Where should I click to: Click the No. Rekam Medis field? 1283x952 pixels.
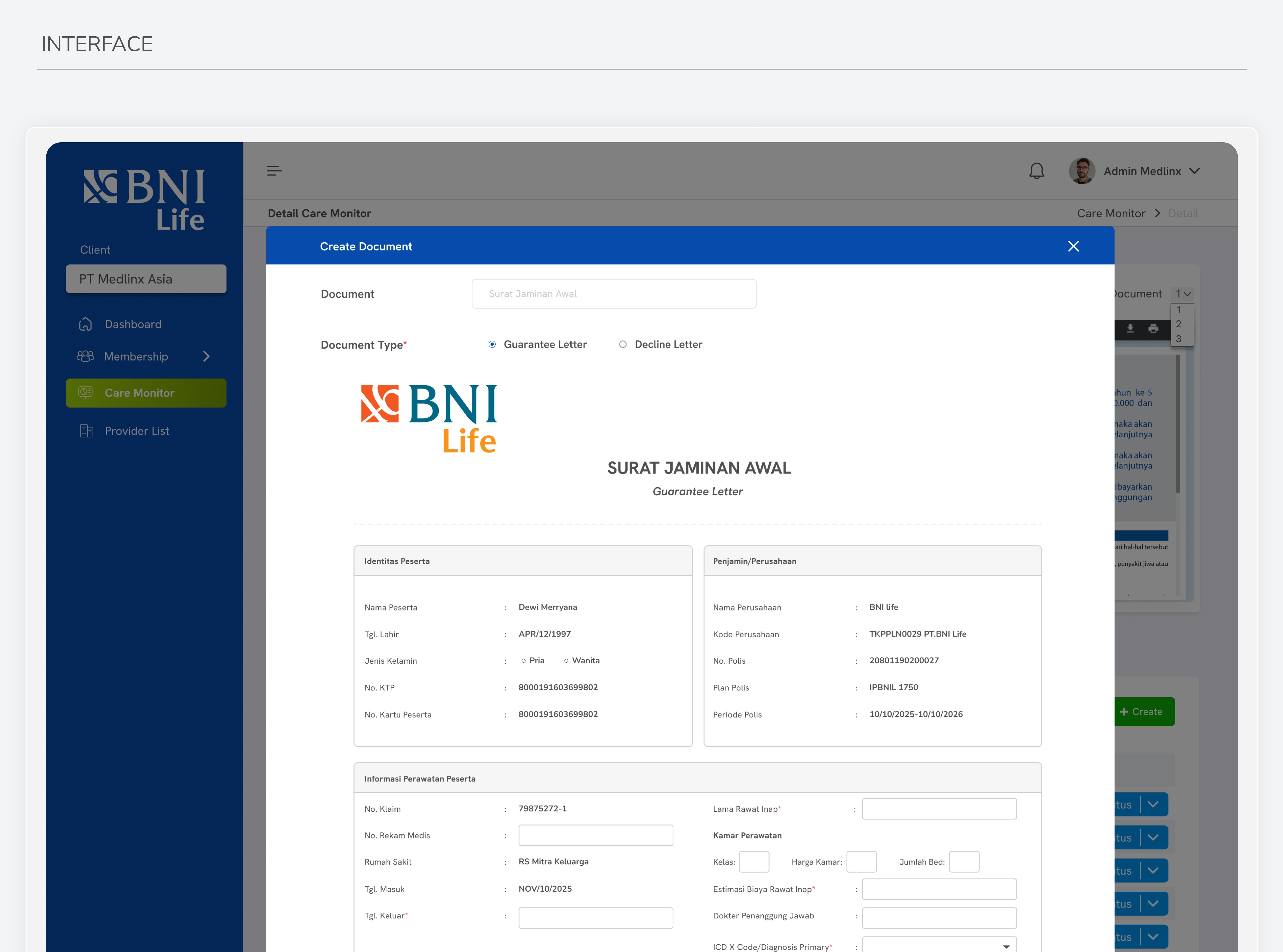point(595,835)
